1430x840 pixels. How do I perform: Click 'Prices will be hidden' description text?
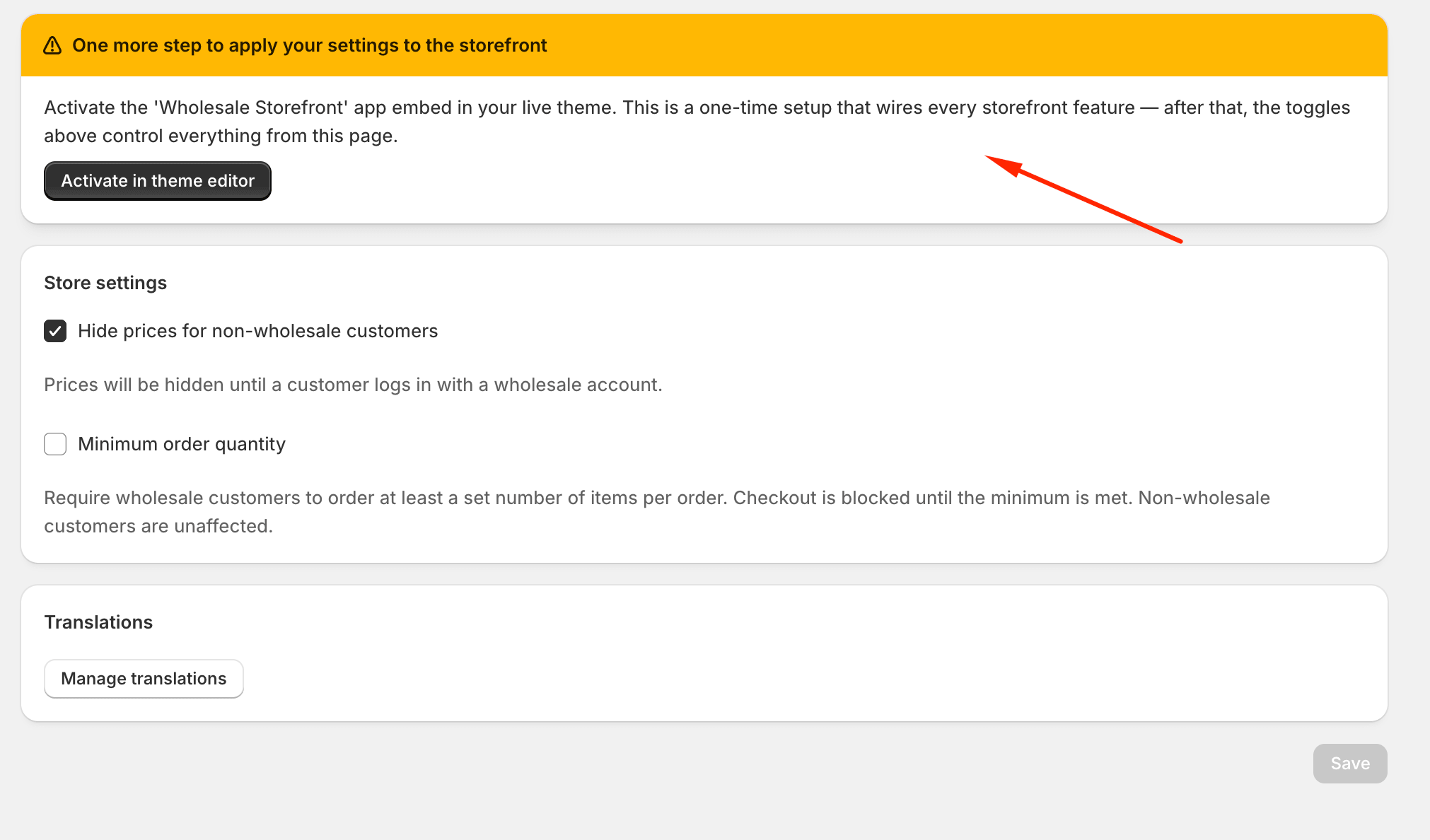coord(353,385)
